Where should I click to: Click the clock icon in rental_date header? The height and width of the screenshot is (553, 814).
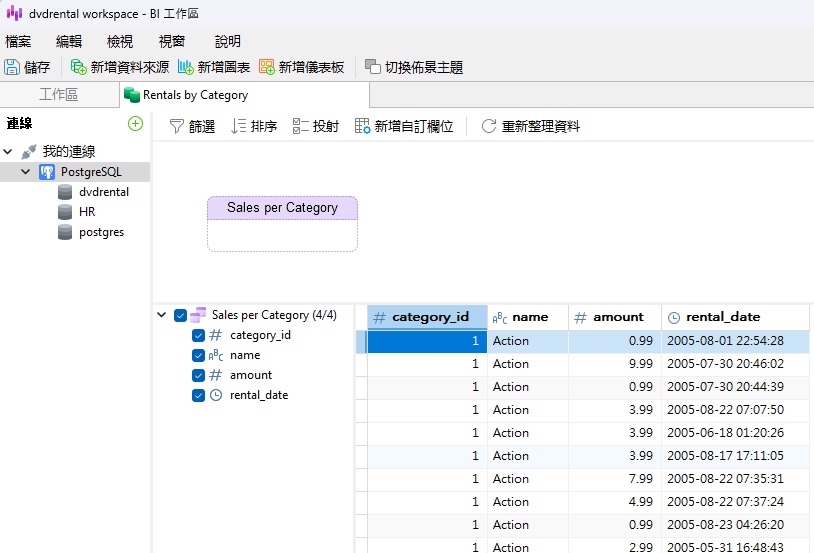click(674, 318)
